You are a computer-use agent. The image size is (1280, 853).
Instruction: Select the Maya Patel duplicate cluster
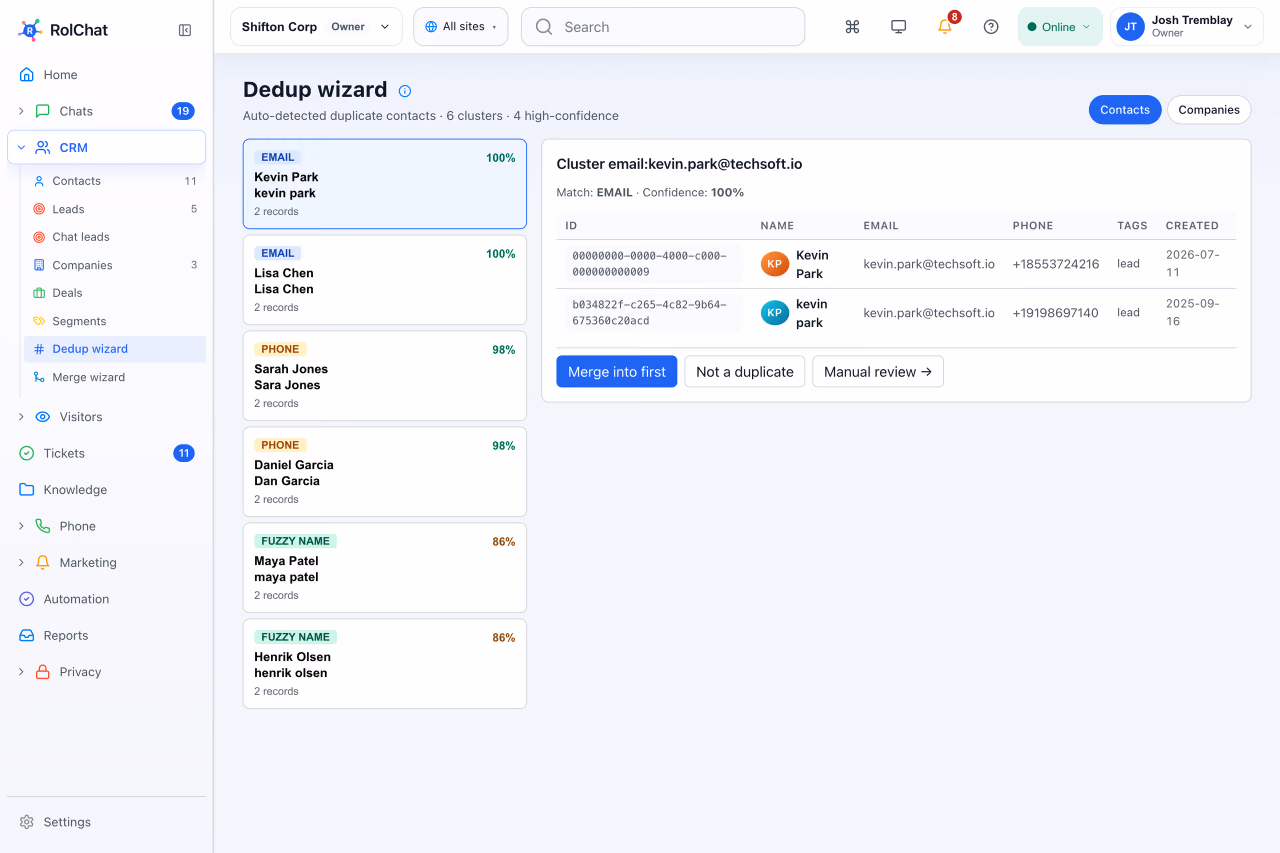pos(385,568)
